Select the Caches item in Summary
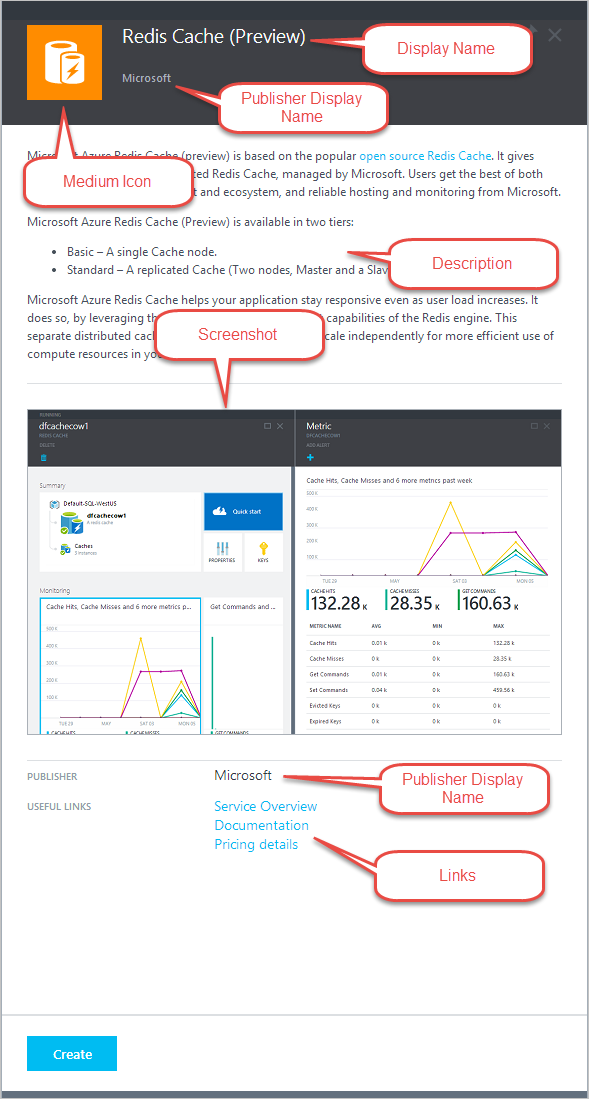This screenshot has height=1099, width=589. tap(77, 548)
